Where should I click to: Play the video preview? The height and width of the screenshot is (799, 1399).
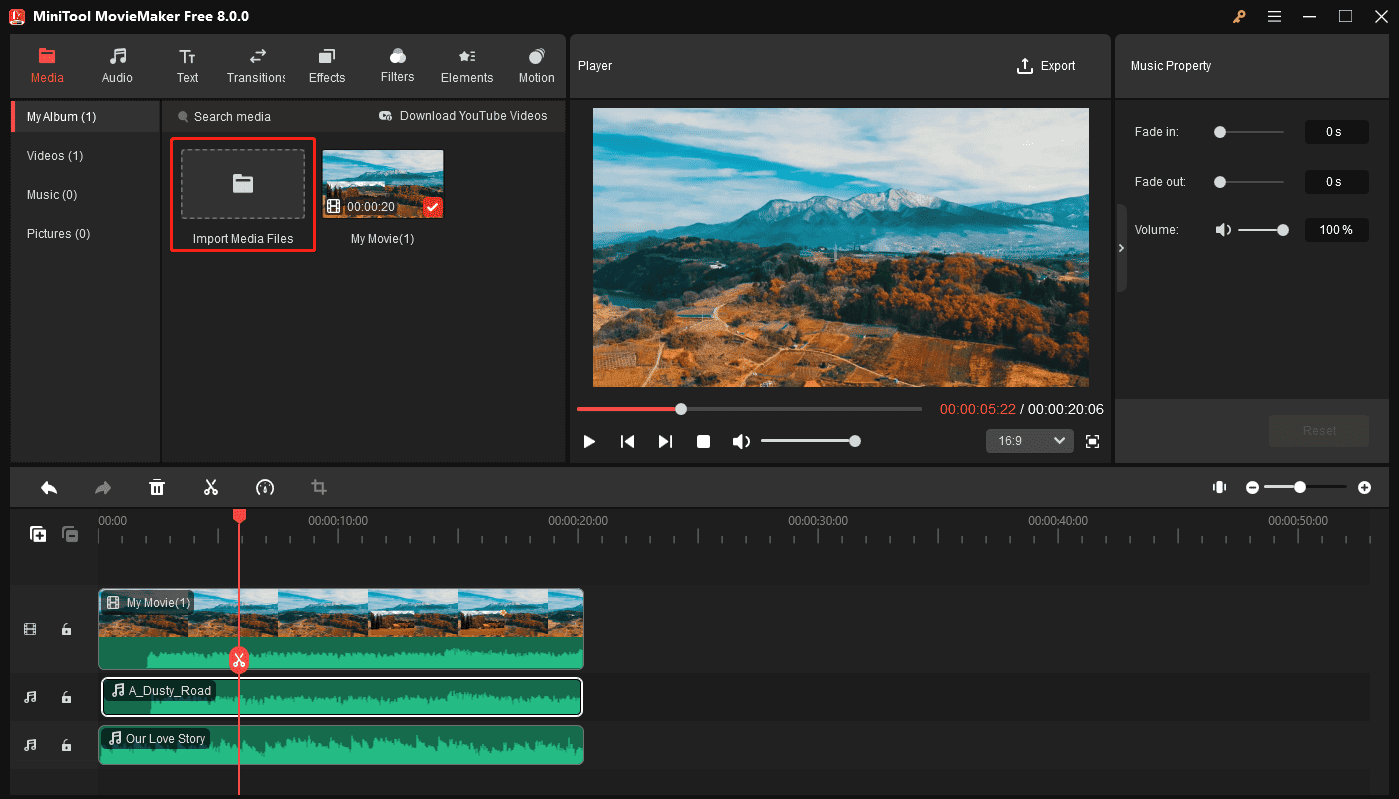click(x=589, y=441)
